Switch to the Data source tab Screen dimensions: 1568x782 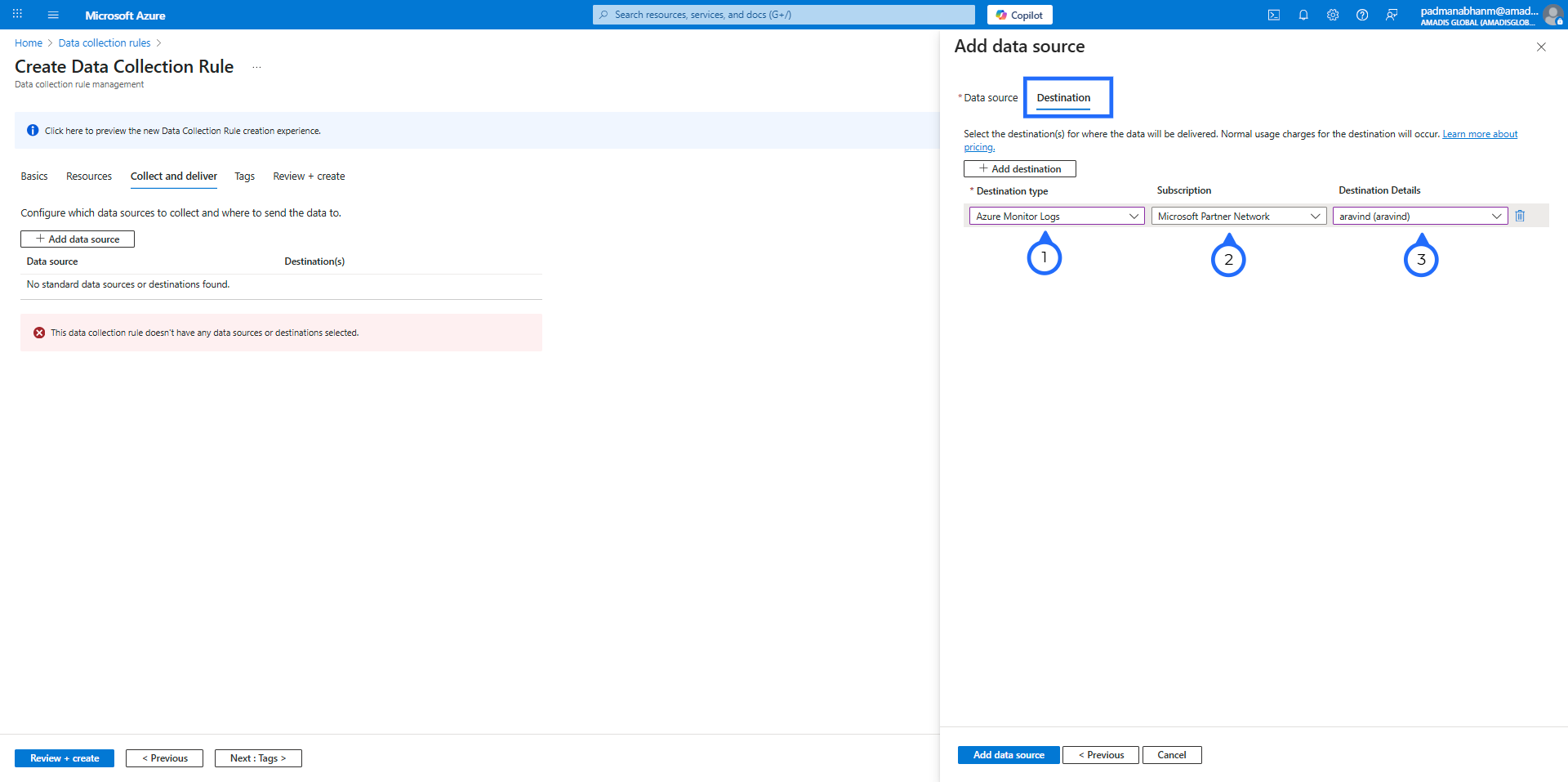click(x=990, y=98)
